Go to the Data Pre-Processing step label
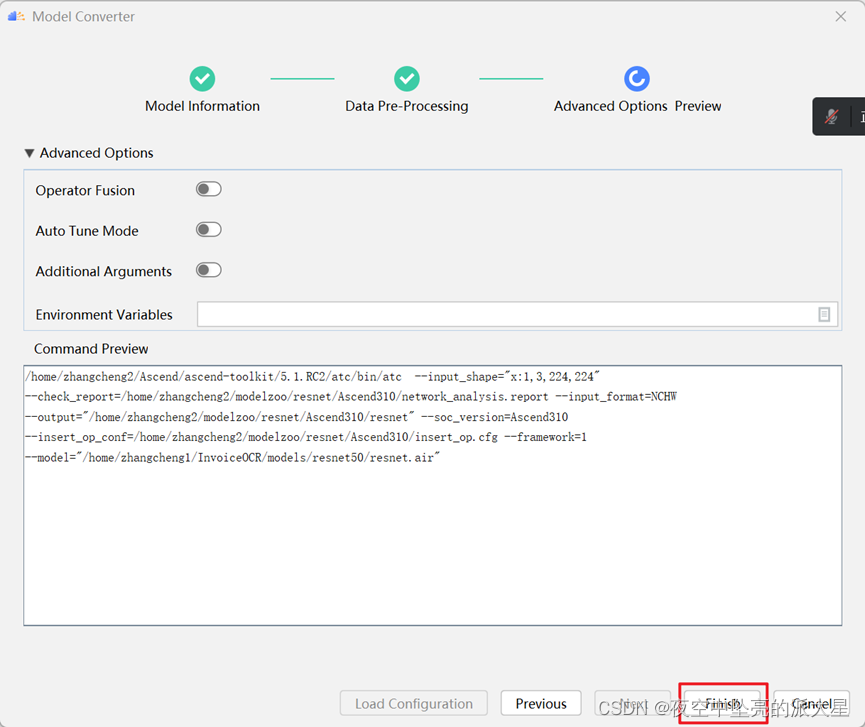This screenshot has width=865, height=727. tap(407, 106)
